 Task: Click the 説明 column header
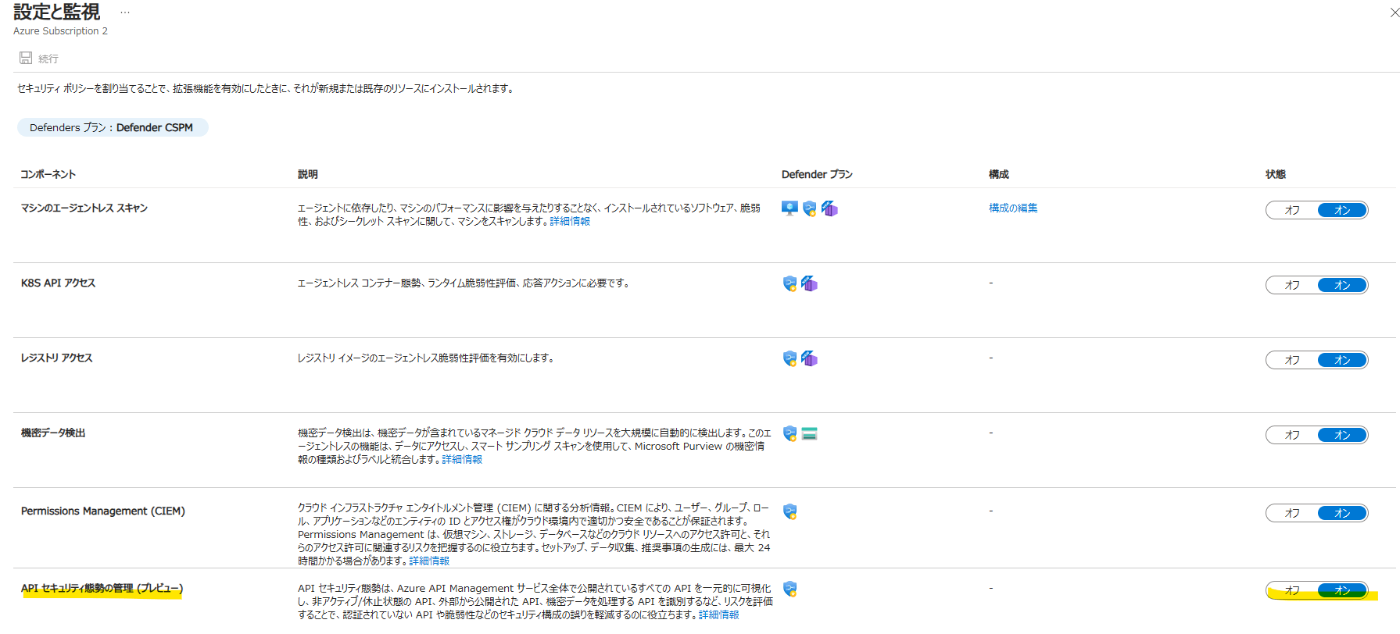tap(308, 174)
